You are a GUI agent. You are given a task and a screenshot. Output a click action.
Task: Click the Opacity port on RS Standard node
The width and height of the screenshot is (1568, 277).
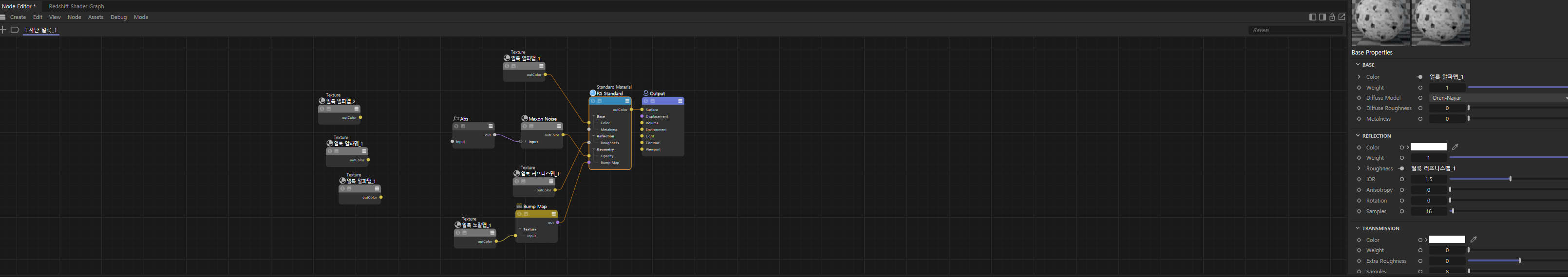588,156
